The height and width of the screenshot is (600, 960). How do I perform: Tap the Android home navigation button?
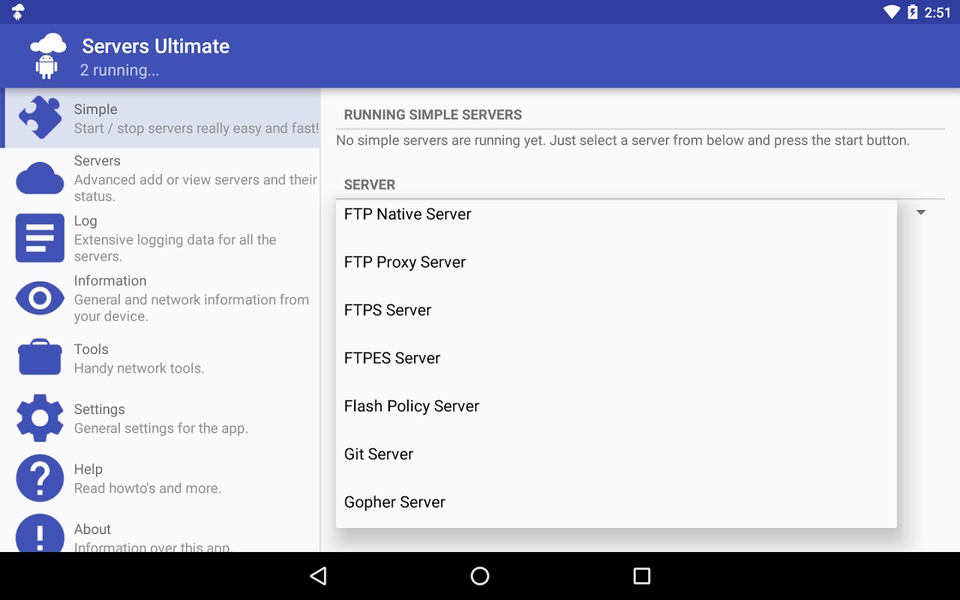(x=480, y=576)
